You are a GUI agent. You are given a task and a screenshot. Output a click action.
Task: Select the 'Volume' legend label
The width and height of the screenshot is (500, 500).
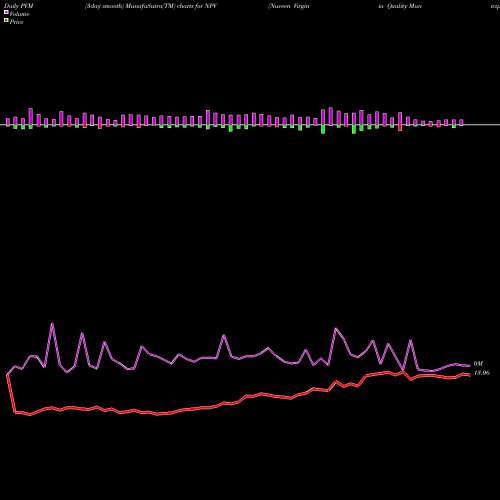(x=19, y=14)
